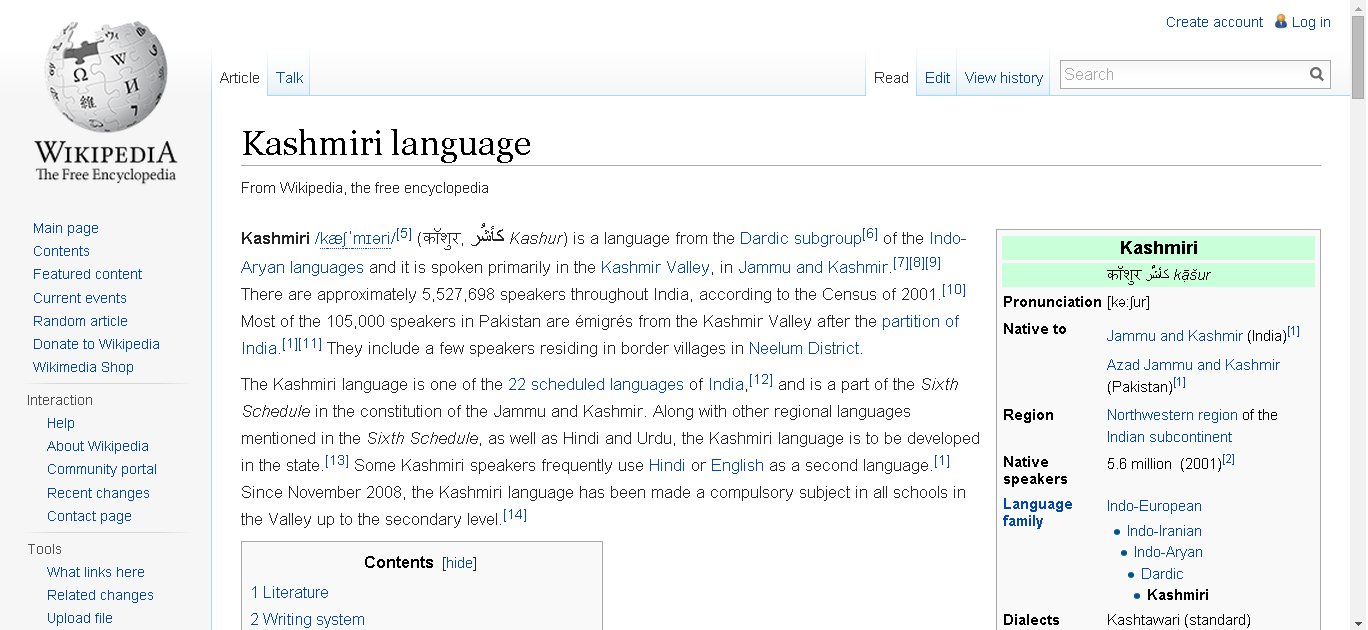This screenshot has height=630, width=1368.
Task: Click the search magnifier icon
Action: click(1317, 74)
